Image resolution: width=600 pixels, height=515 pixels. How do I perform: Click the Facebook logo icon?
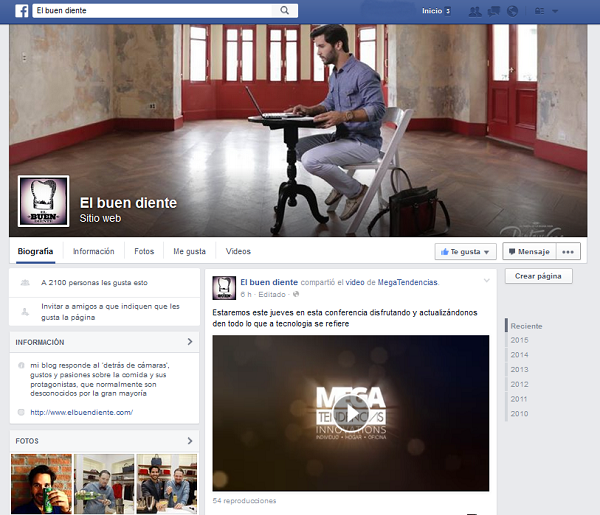pos(22,11)
